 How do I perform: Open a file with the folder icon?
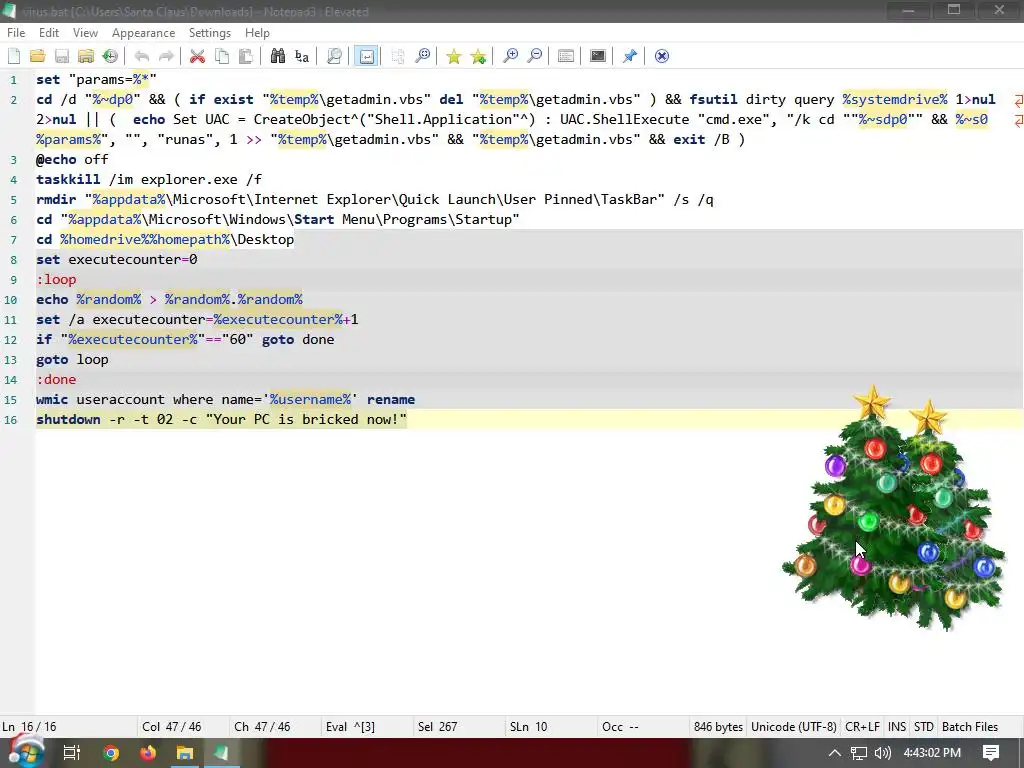pos(37,56)
